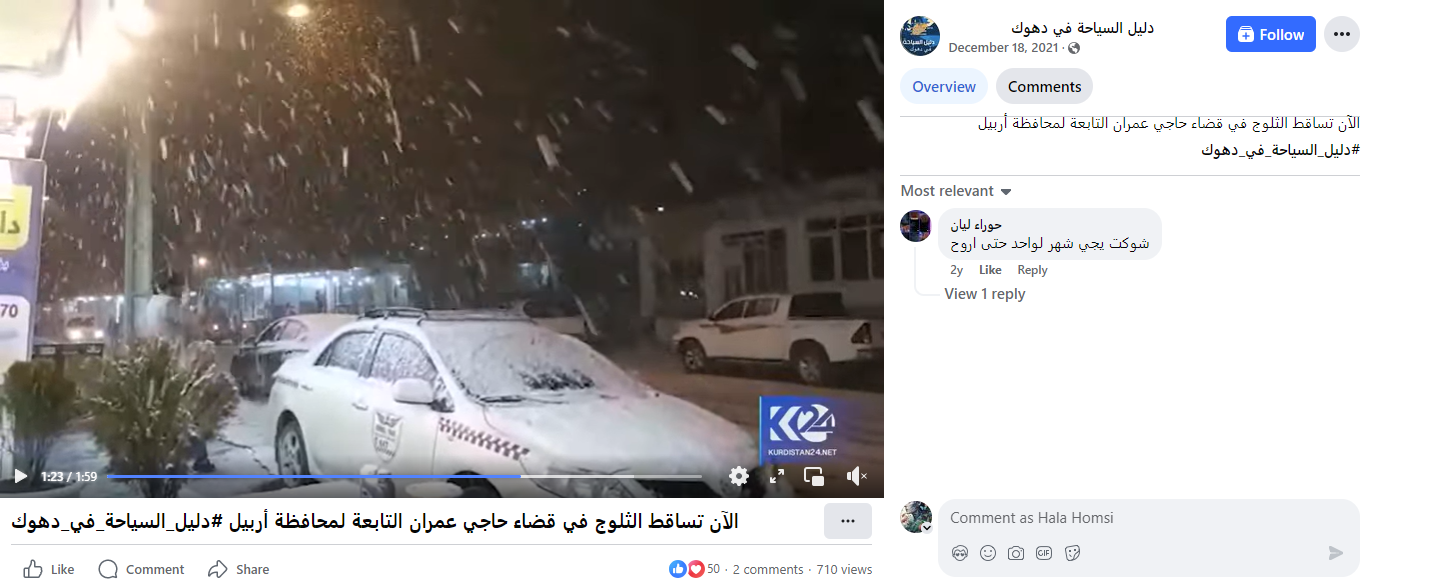Switch to the Comments tab
This screenshot has width=1439, height=583.
click(1044, 87)
